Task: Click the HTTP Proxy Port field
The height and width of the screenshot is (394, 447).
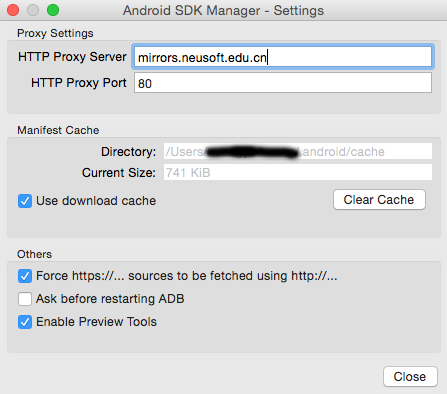Action: click(x=283, y=83)
